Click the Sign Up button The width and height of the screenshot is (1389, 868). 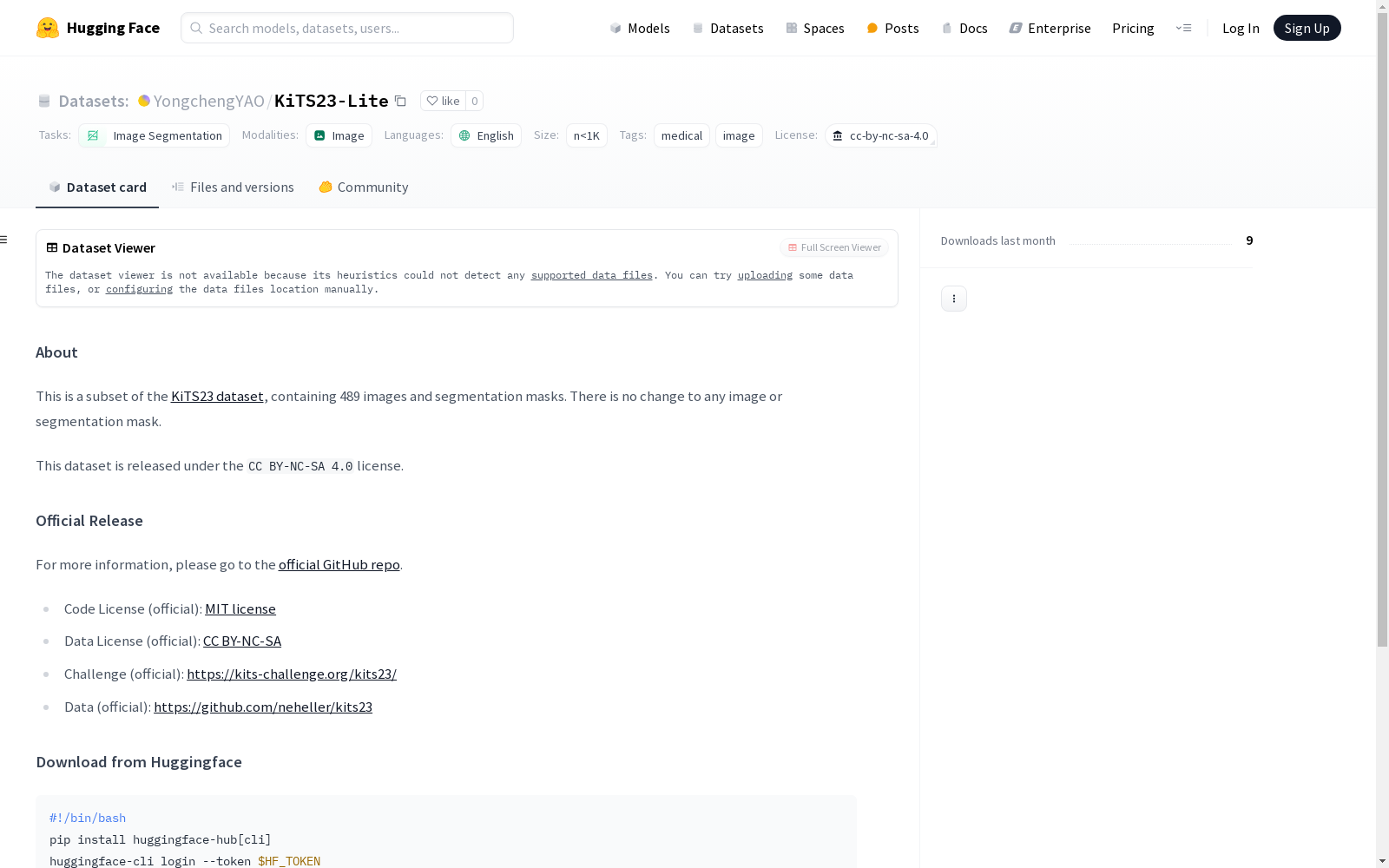1307,28
